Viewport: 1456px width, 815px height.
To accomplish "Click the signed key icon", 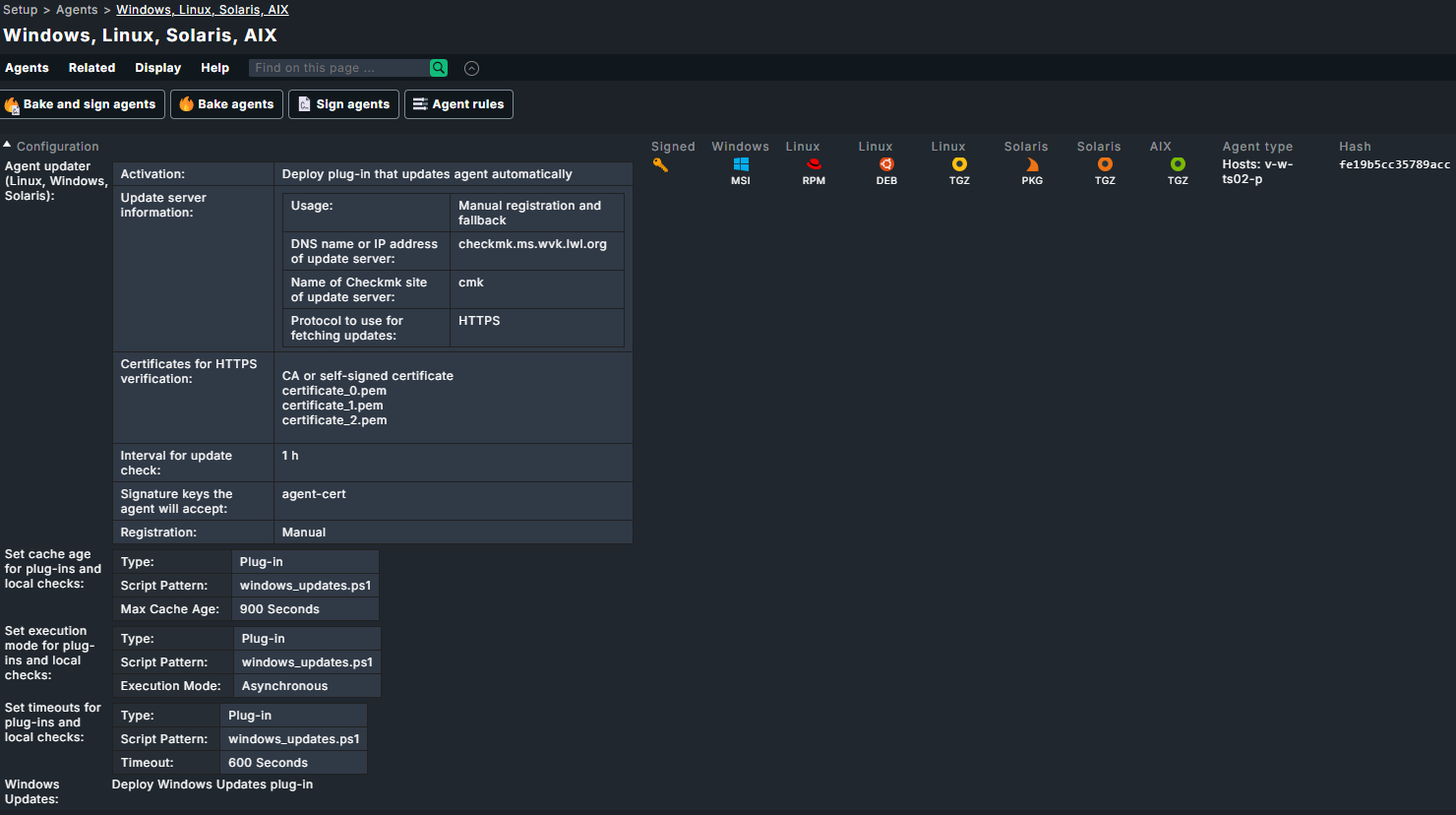I will tap(660, 165).
